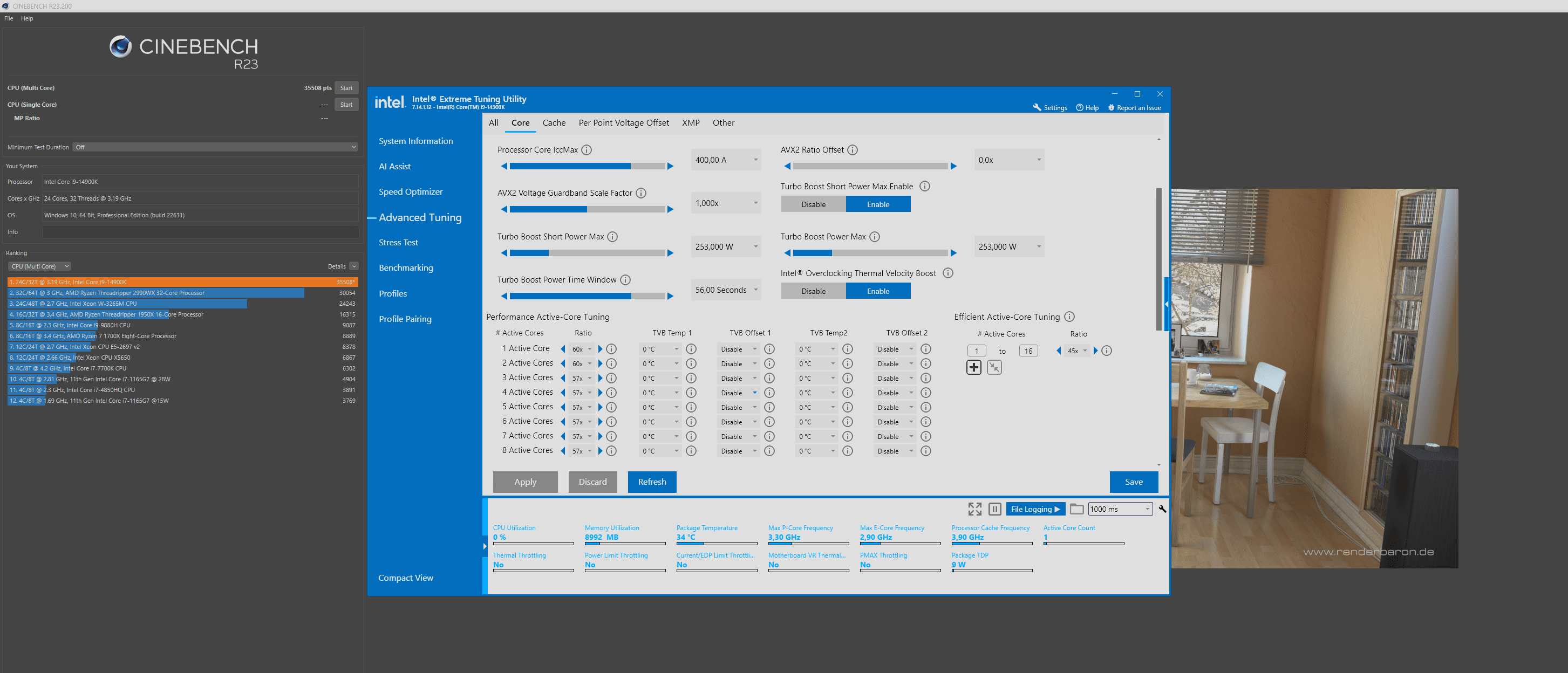The height and width of the screenshot is (673, 1568).
Task: Open 1000 ms refresh interval dropdown
Action: click(1120, 509)
